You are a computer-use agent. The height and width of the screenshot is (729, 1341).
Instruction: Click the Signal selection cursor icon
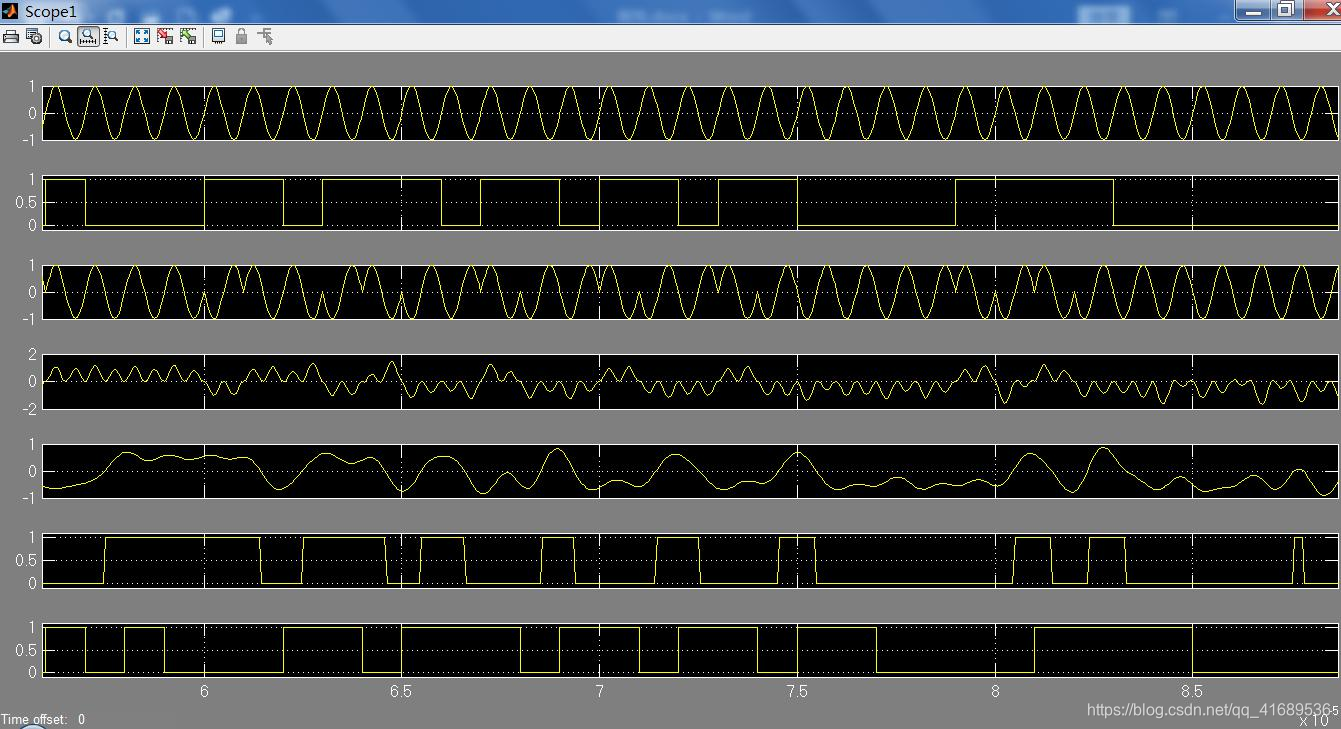click(x=265, y=37)
